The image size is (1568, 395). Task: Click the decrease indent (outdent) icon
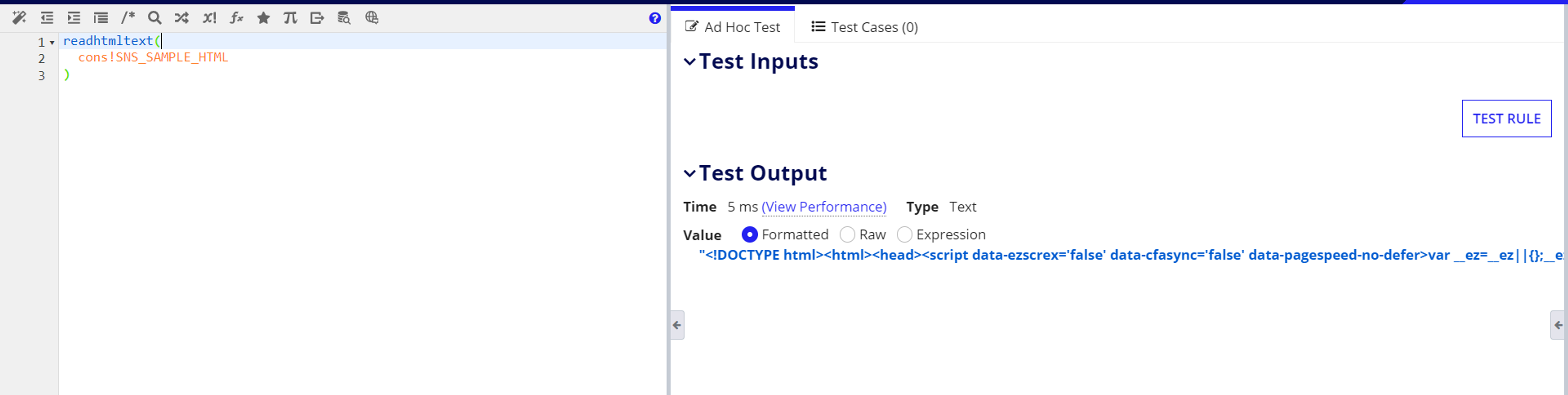pyautogui.click(x=47, y=18)
